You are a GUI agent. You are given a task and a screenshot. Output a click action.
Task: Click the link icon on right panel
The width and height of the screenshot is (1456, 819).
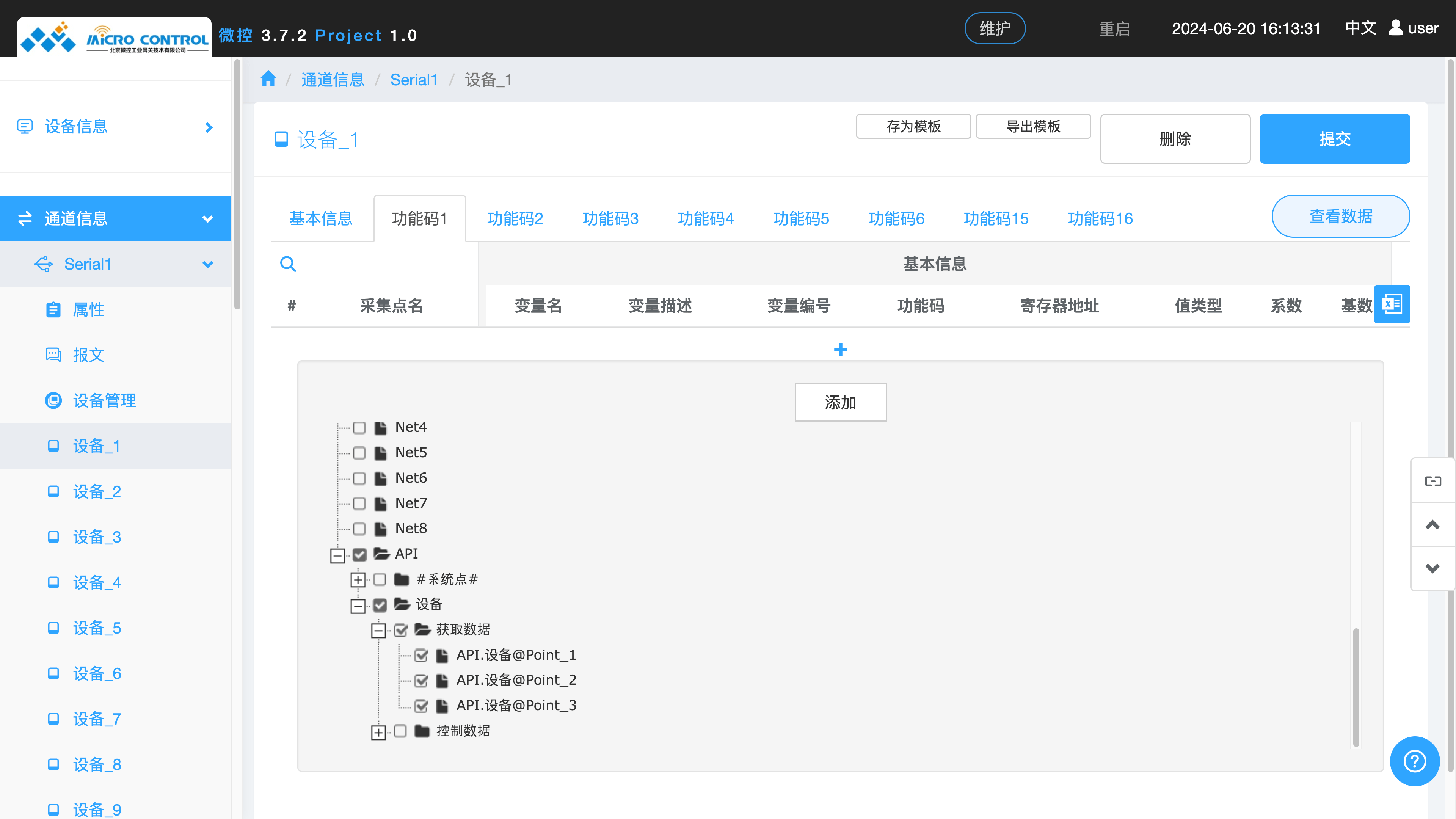[1432, 481]
